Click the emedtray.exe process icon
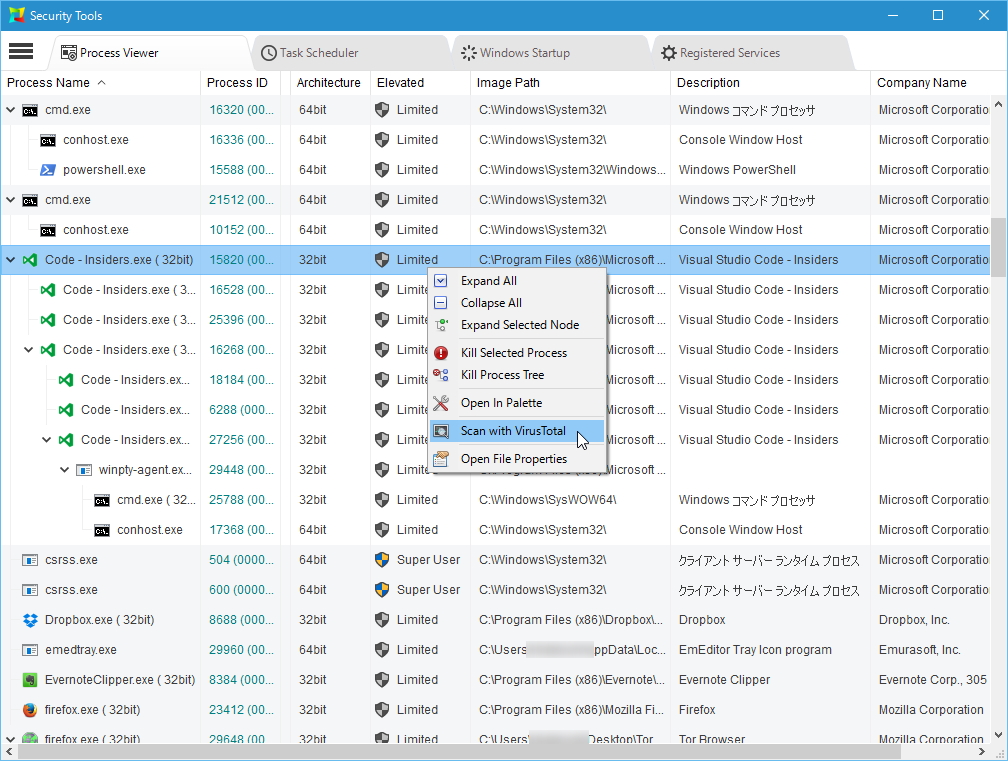 point(30,650)
